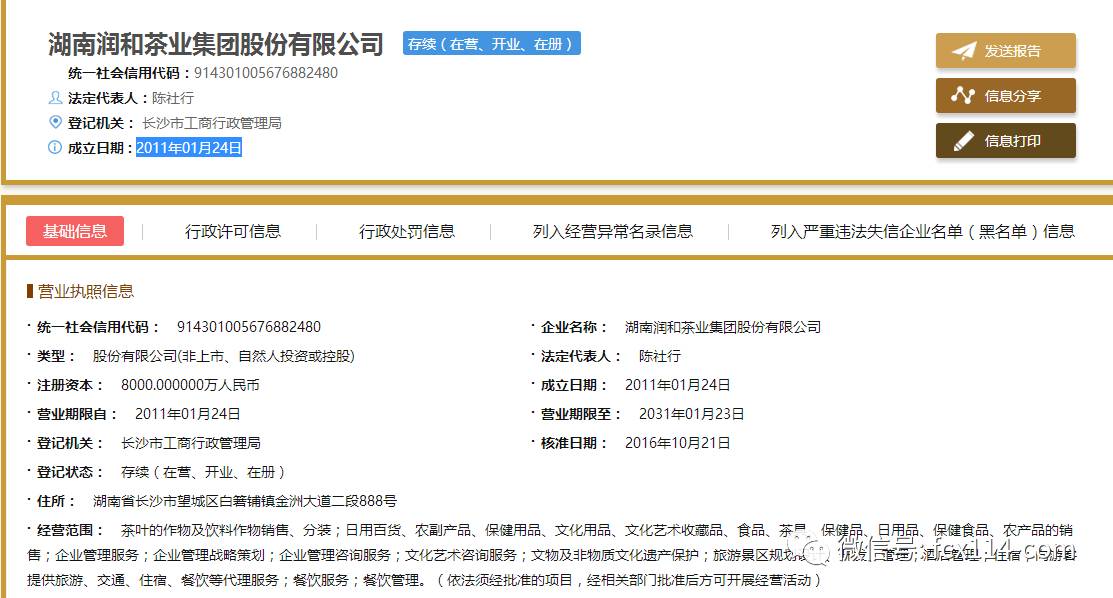Click the 经营范围 label
The height and width of the screenshot is (598, 1113).
point(70,531)
